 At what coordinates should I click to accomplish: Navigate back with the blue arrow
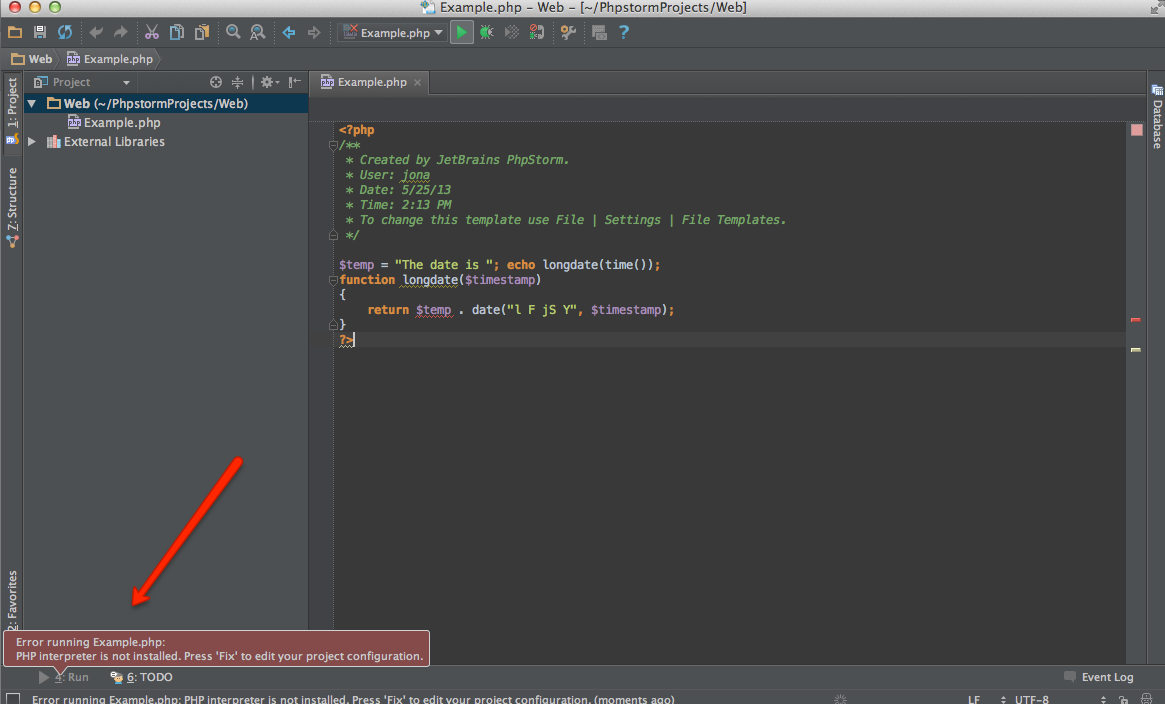289,33
